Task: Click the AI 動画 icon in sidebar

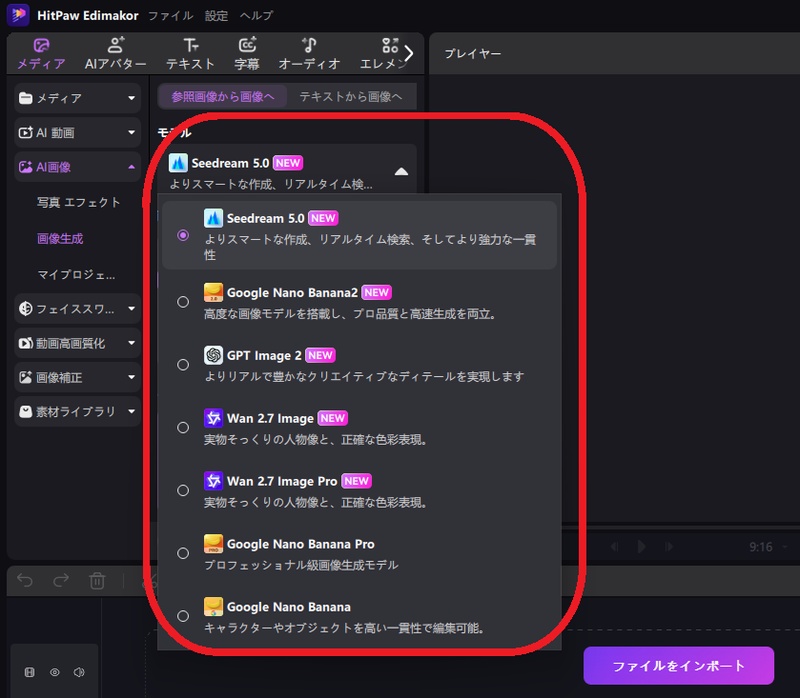Action: (x=25, y=133)
